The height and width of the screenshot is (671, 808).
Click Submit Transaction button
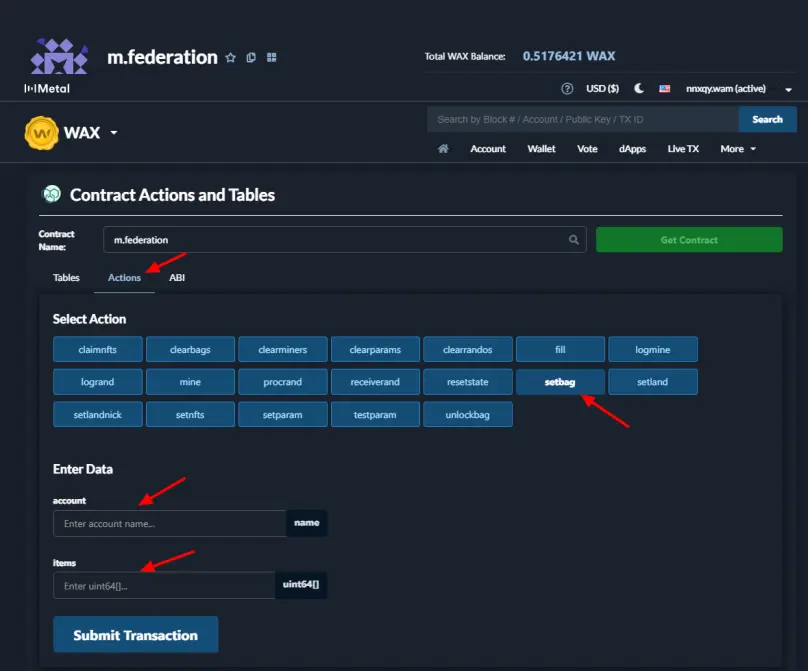(x=136, y=635)
